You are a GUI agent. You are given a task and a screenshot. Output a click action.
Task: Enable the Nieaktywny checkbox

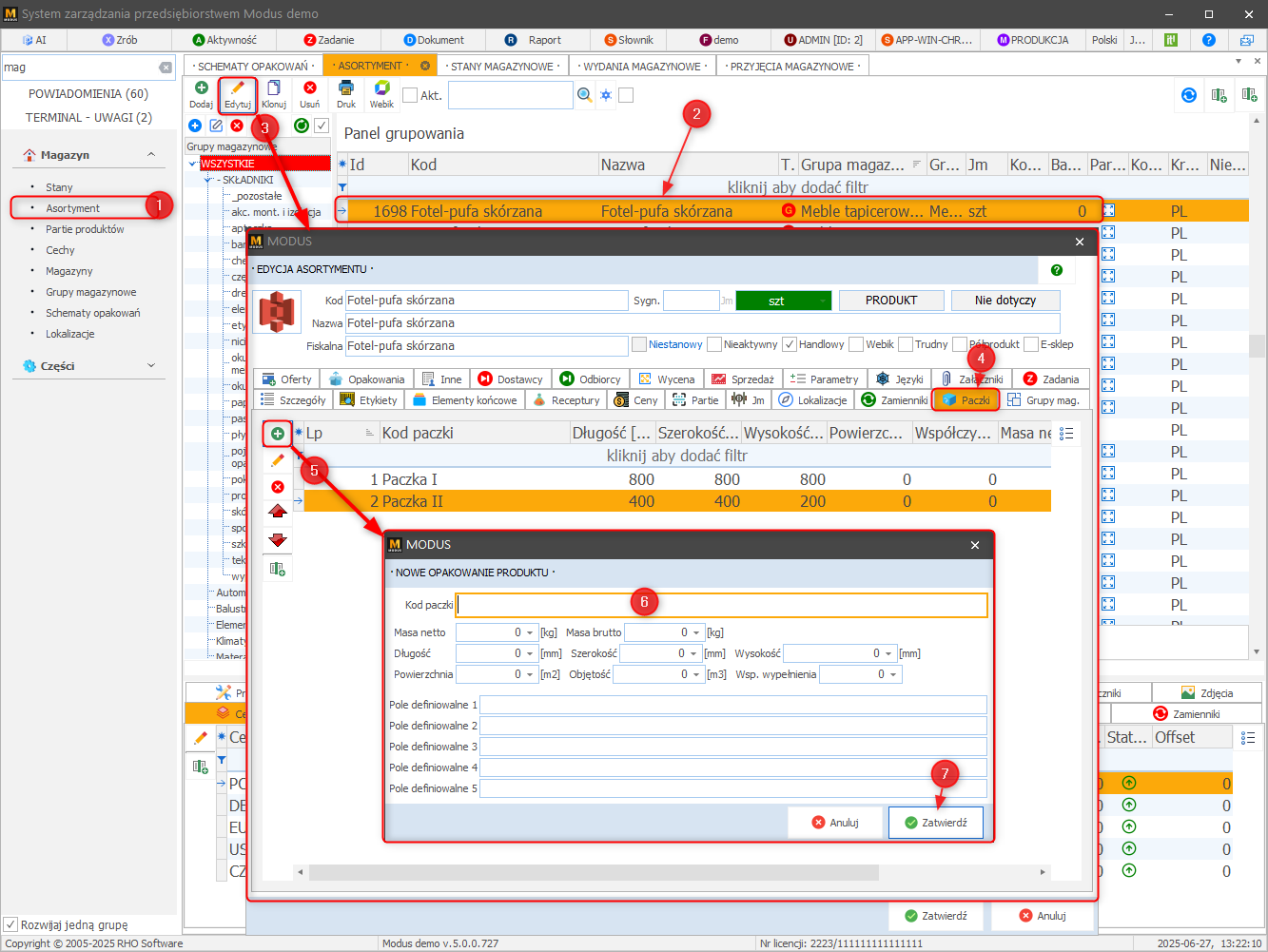tap(714, 344)
